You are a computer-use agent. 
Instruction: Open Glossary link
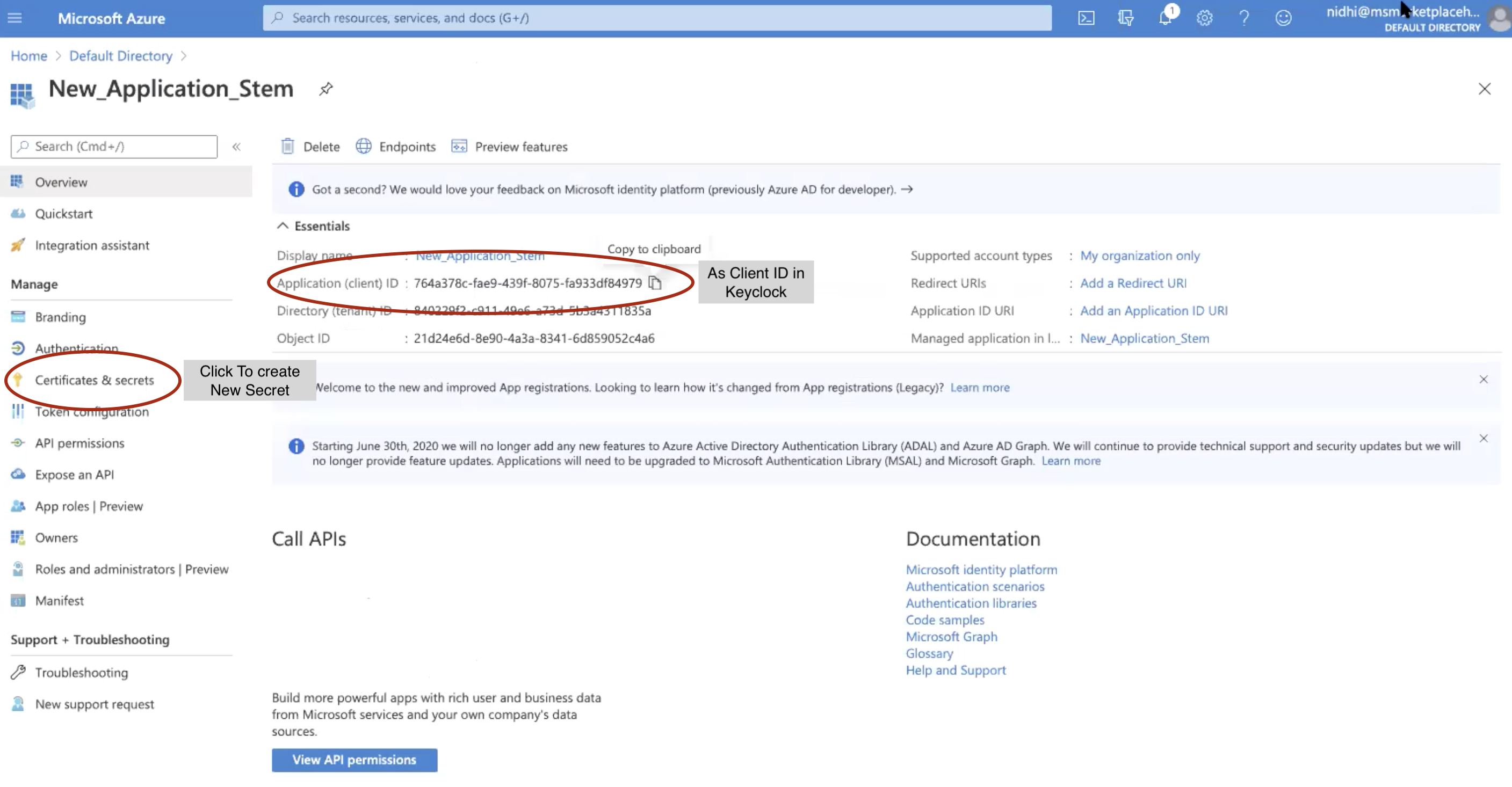929,653
